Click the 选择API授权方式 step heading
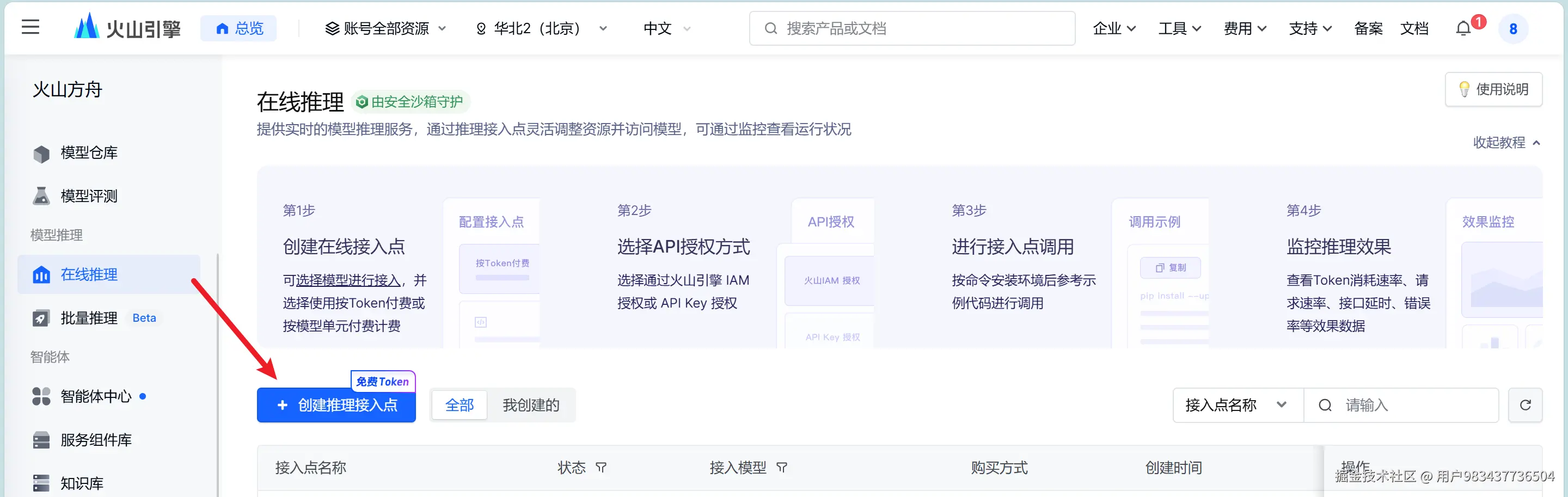The image size is (1568, 497). [684, 247]
